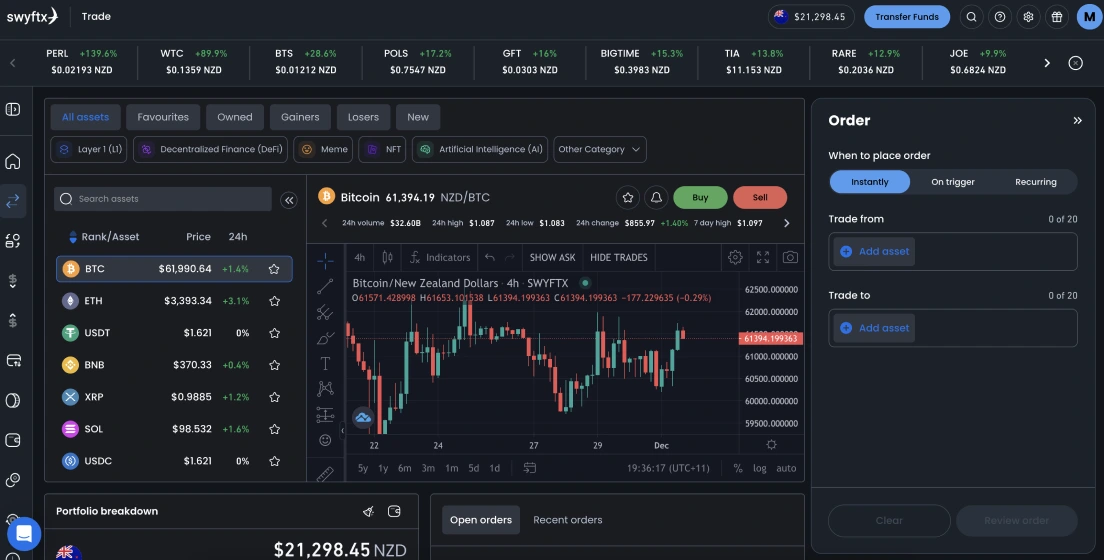Select the trend line drawing tool
The image size is (1104, 560).
click(x=325, y=286)
